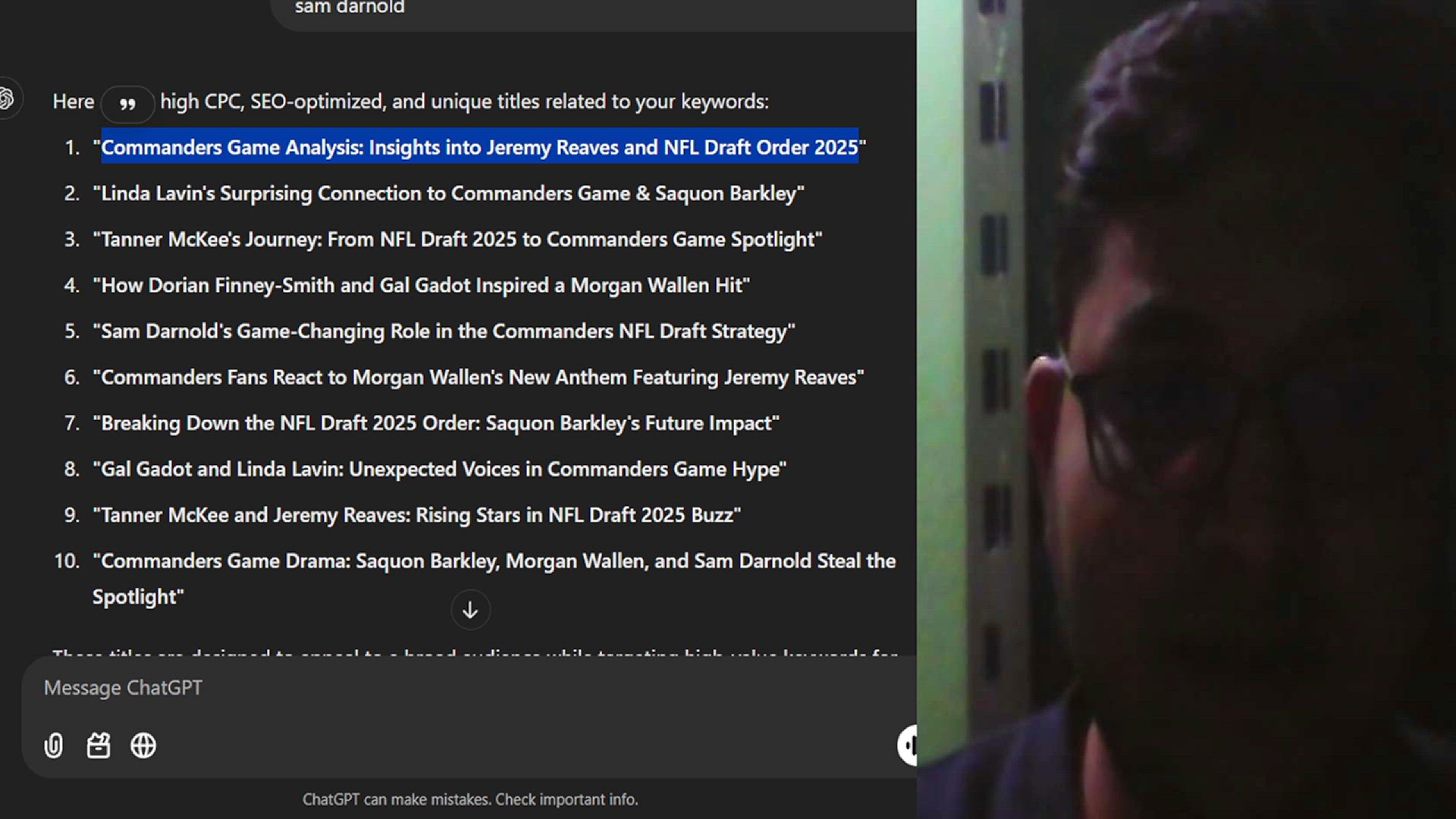Image resolution: width=1456 pixels, height=819 pixels.
Task: Click the Gal Gadot and Linda Lavin title
Action: coord(440,469)
